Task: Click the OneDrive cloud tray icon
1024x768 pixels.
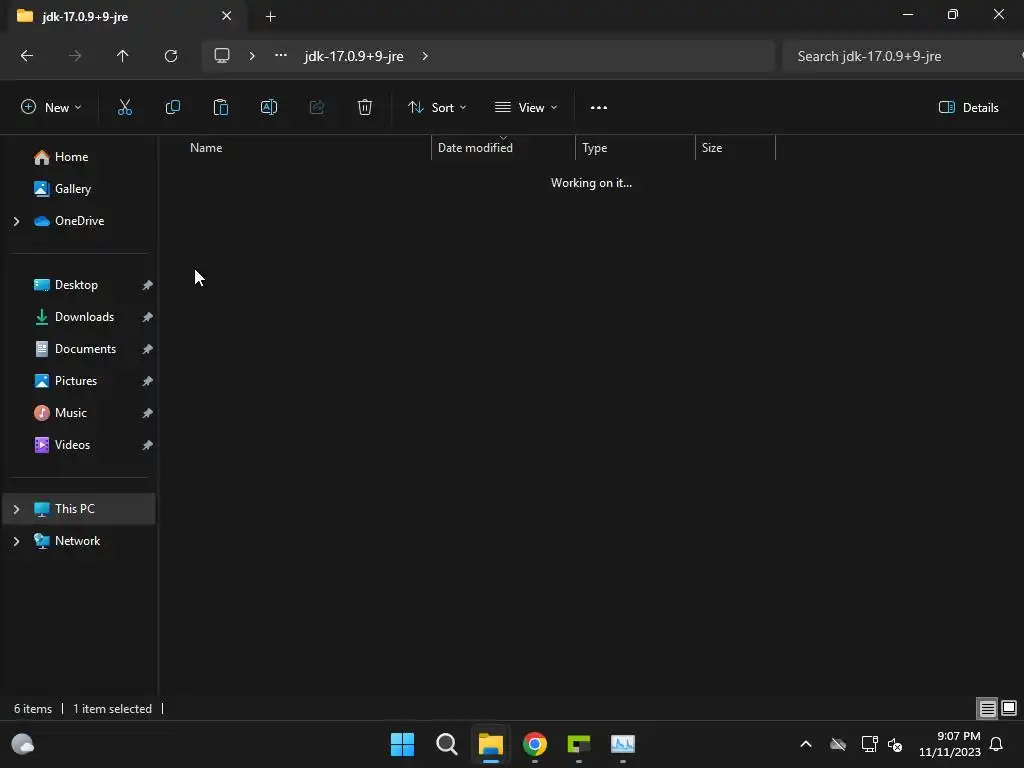Action: tap(838, 744)
